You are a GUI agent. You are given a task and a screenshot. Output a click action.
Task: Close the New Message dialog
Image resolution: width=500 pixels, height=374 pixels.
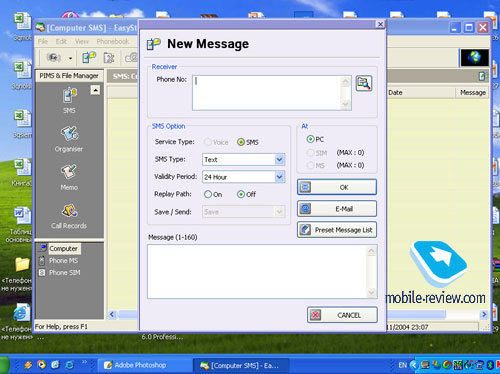tap(380, 24)
